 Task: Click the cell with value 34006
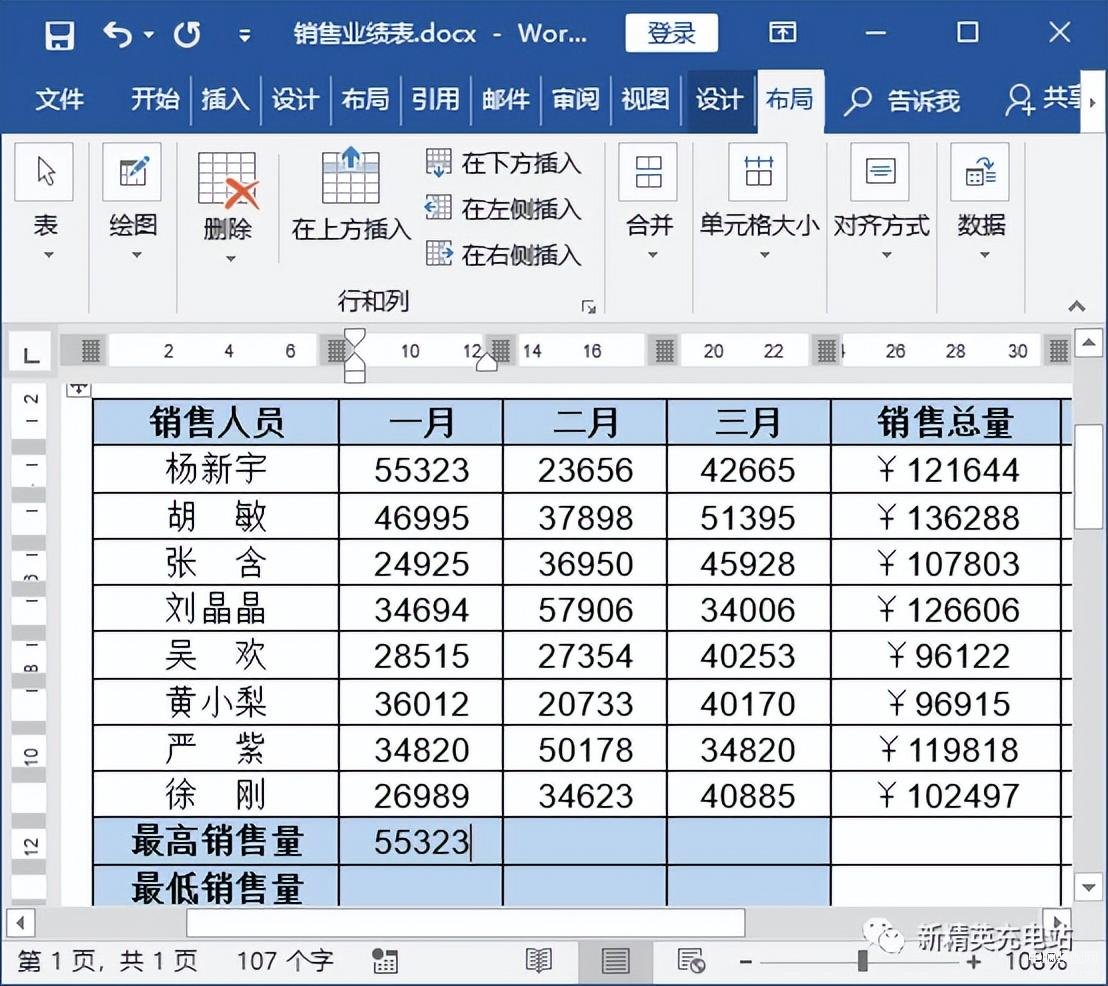(x=748, y=609)
